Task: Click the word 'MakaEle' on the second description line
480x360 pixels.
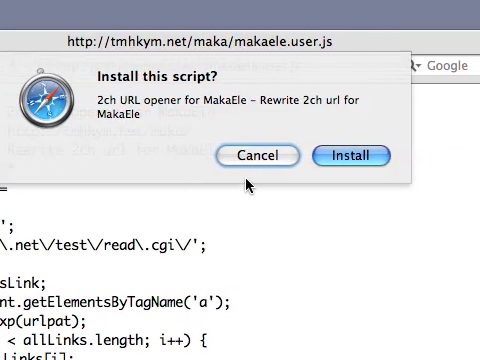Action: pyautogui.click(x=118, y=114)
